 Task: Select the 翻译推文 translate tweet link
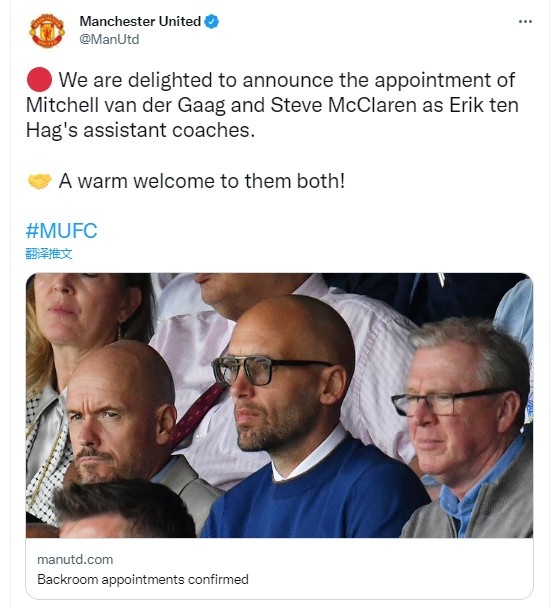coord(49,254)
